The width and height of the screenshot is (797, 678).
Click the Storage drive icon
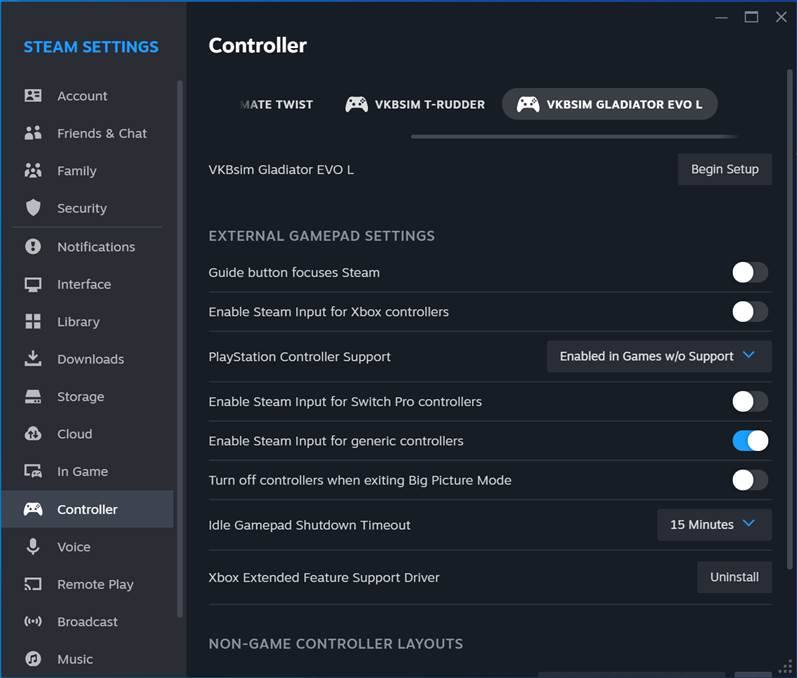tap(33, 396)
